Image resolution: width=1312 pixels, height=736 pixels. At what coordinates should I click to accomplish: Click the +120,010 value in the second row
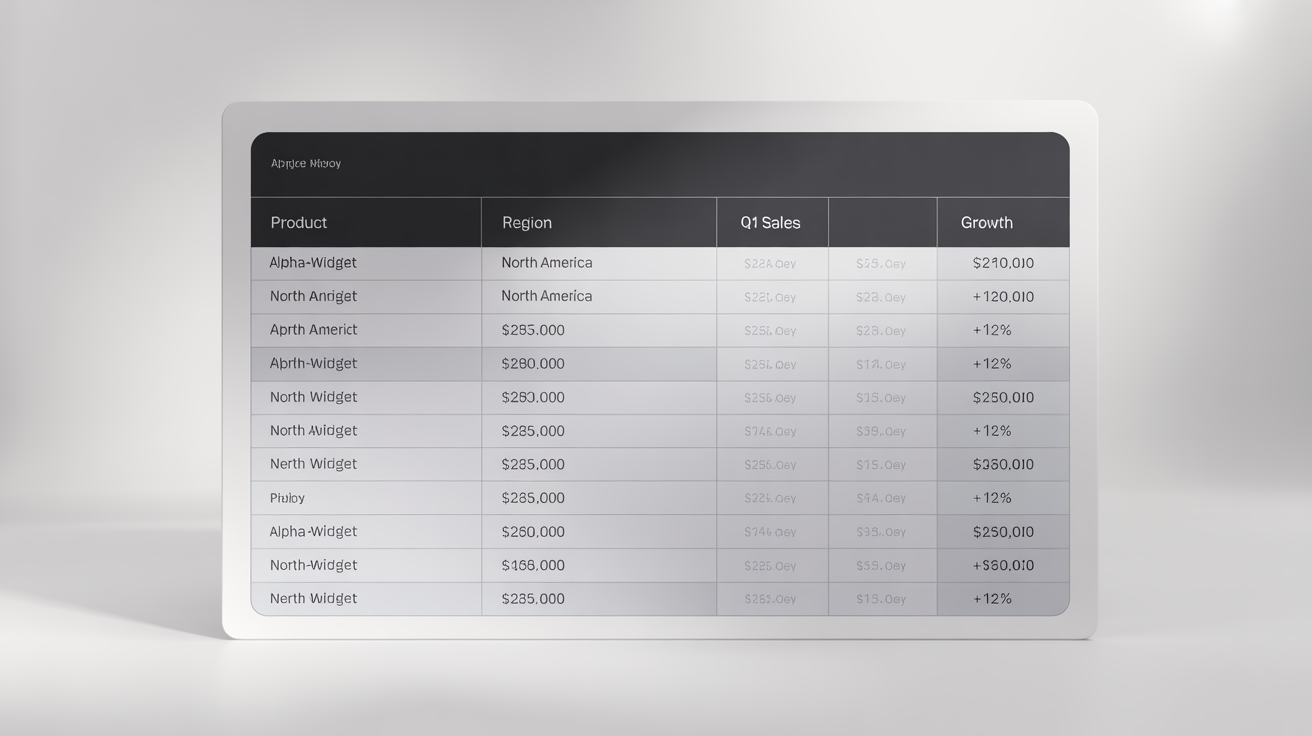(x=1003, y=296)
